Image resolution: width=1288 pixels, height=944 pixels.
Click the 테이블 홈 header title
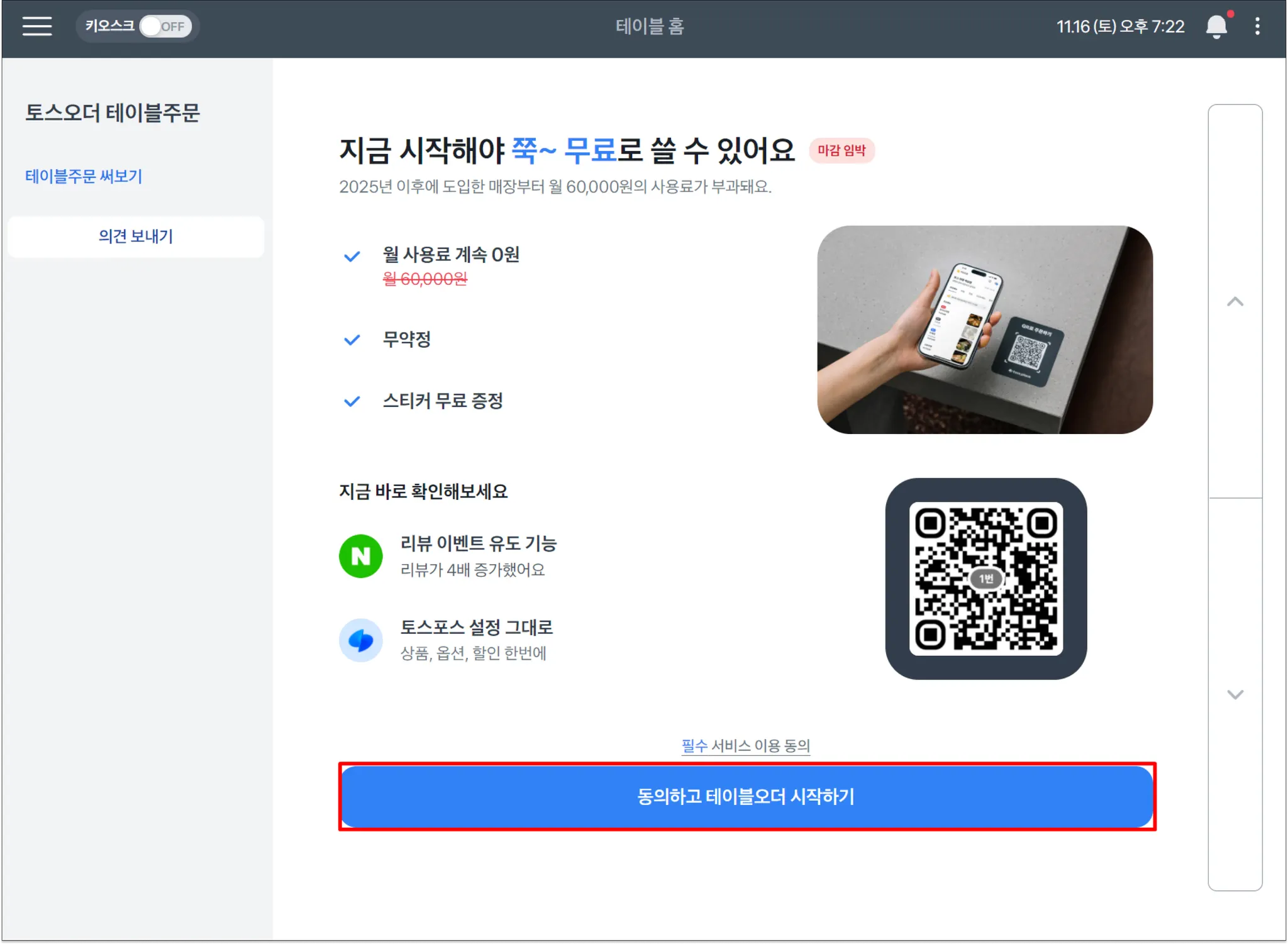coord(650,26)
